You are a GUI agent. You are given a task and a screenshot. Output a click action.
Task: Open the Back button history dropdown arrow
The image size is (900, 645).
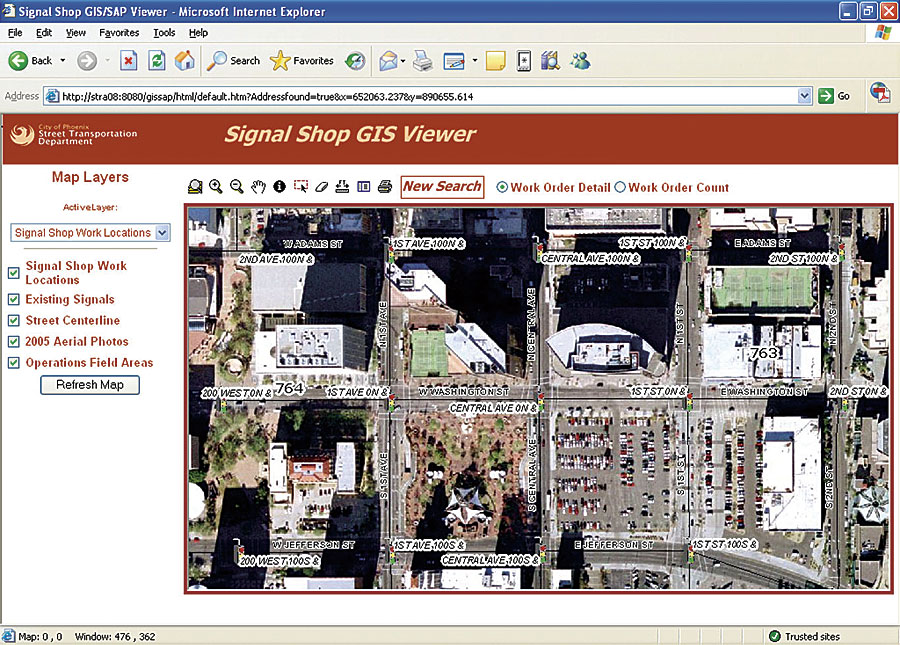63,60
